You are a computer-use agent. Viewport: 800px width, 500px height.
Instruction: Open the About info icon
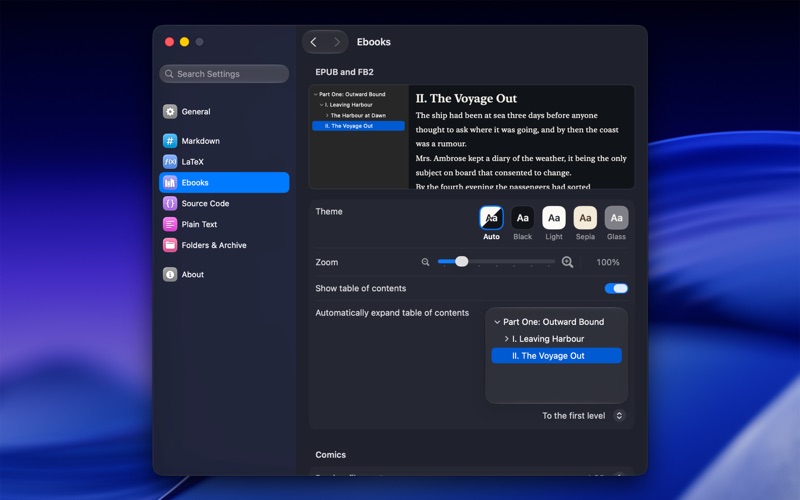(170, 274)
